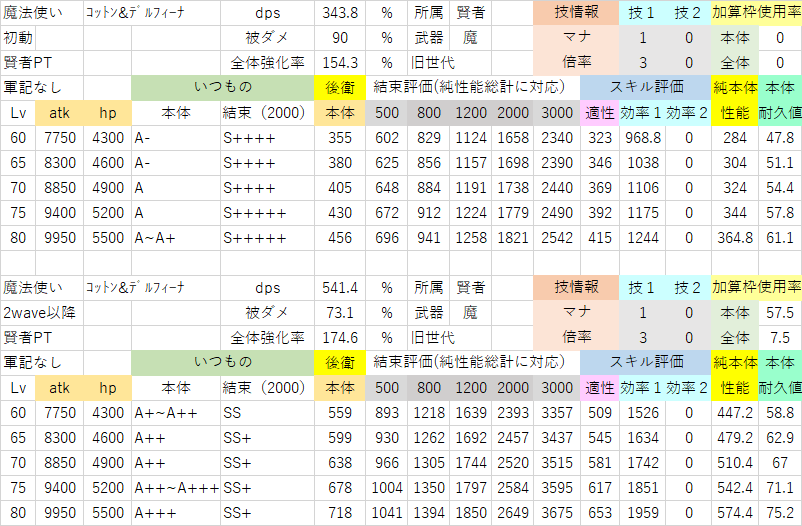Click the 純本体 性能 value 574.4
Screen dimensions: 802x526
pos(734,513)
